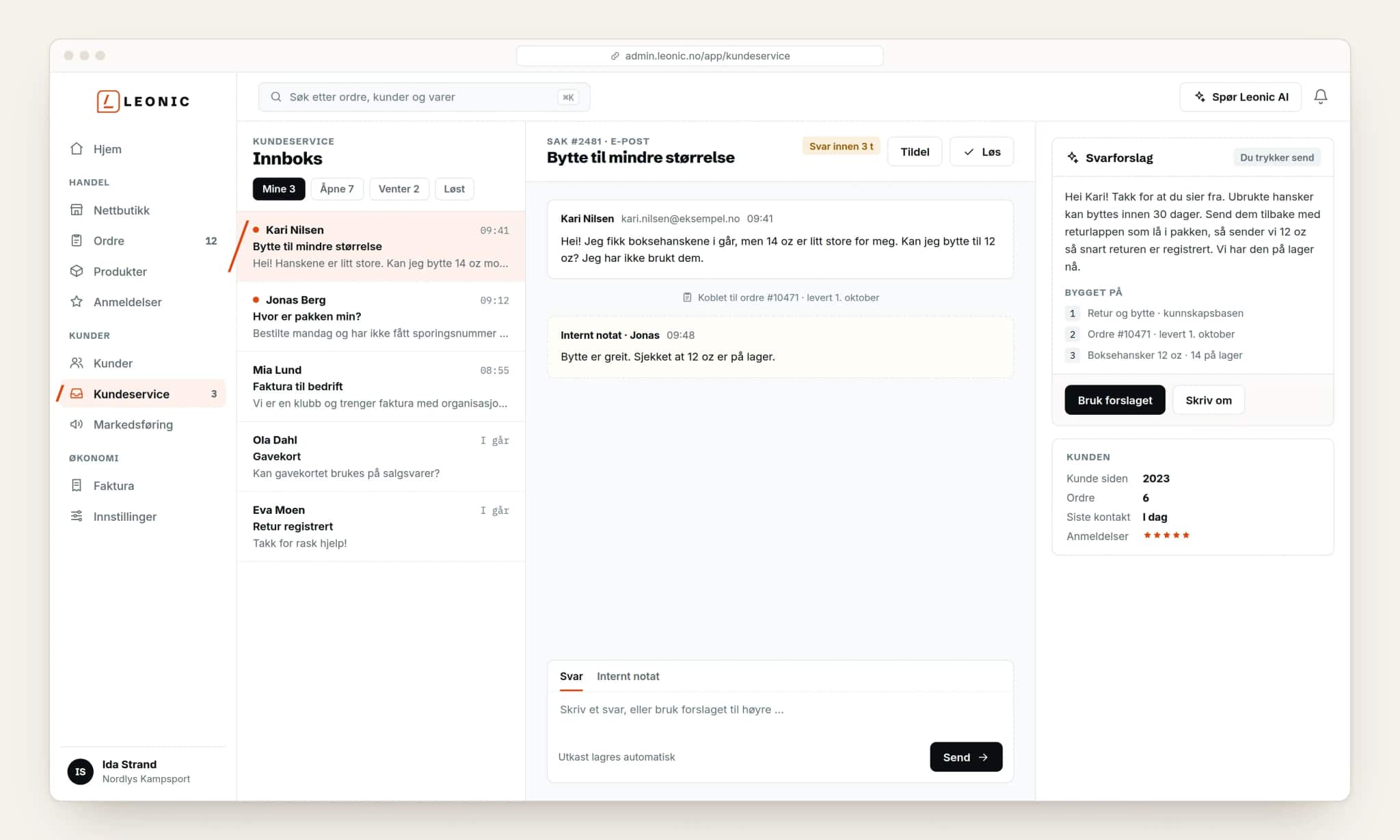
Task: Open the notifications bell
Action: (1321, 97)
